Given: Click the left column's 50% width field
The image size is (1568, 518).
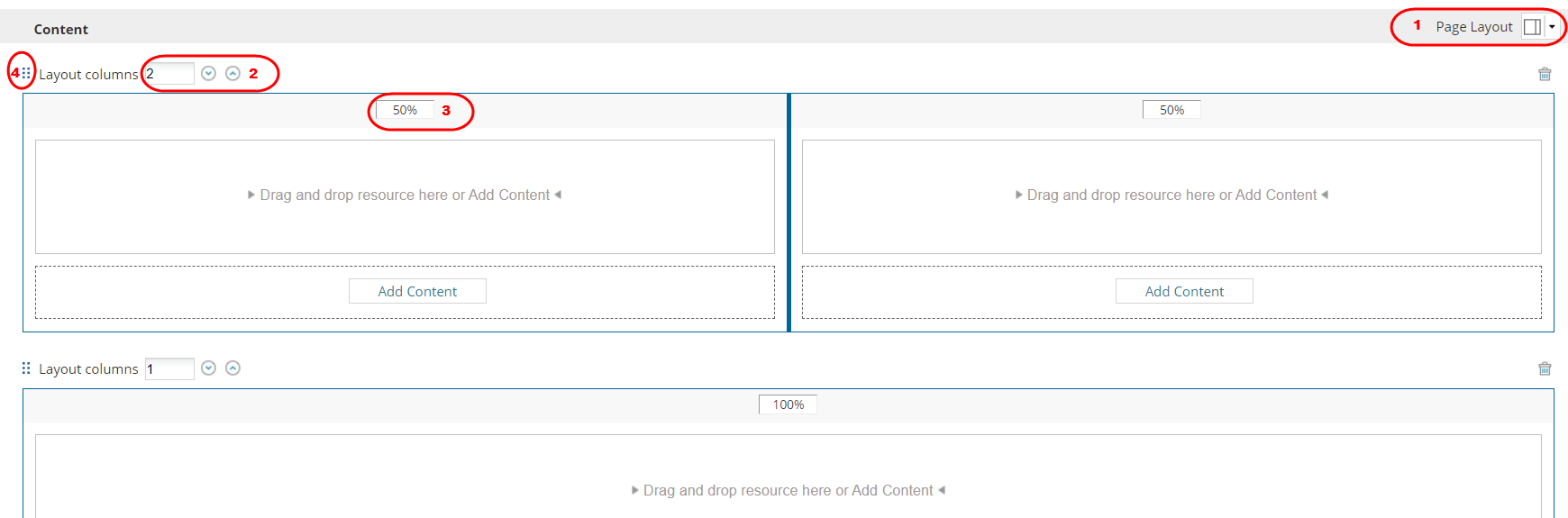Looking at the screenshot, I should (405, 110).
